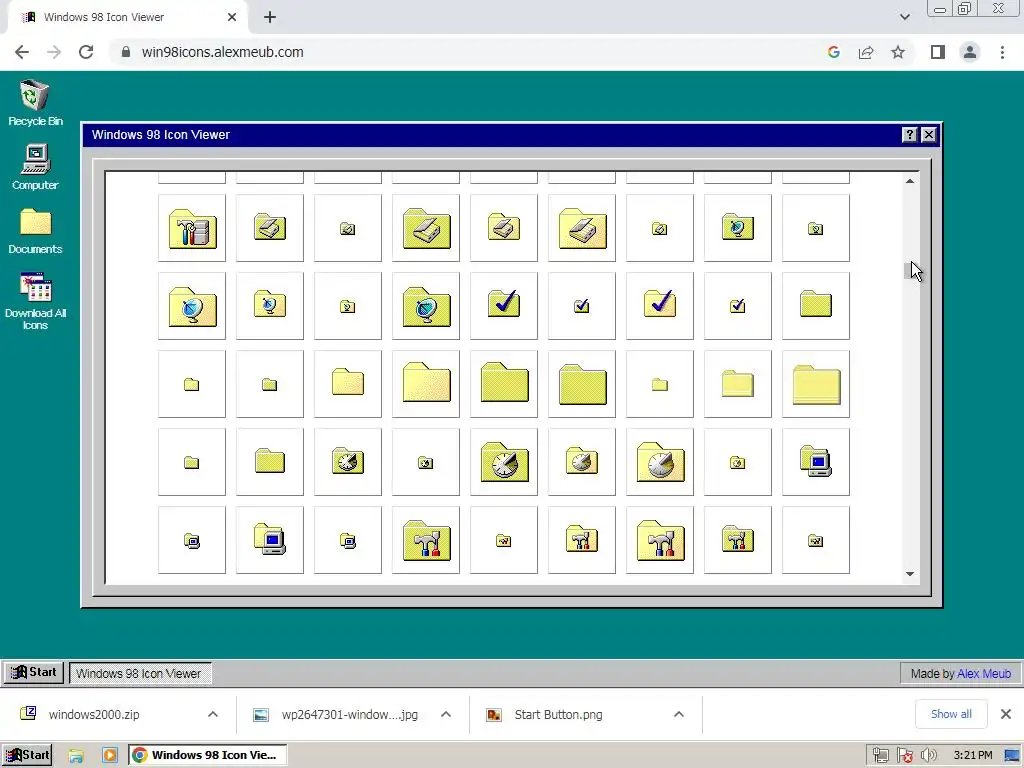This screenshot has width=1024, height=768.
Task: Expand the tab search chevron
Action: 904,17
